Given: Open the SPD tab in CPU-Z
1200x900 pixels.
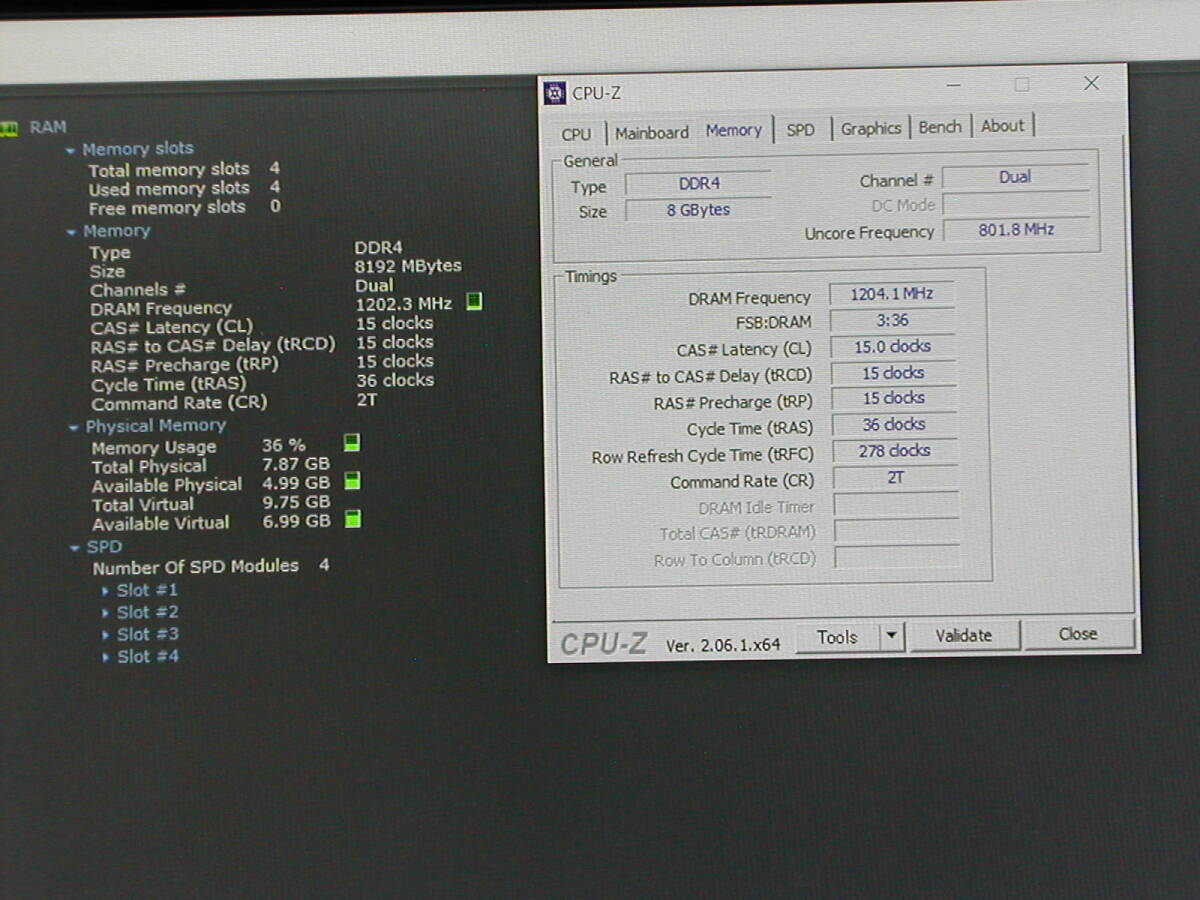Looking at the screenshot, I should 800,130.
